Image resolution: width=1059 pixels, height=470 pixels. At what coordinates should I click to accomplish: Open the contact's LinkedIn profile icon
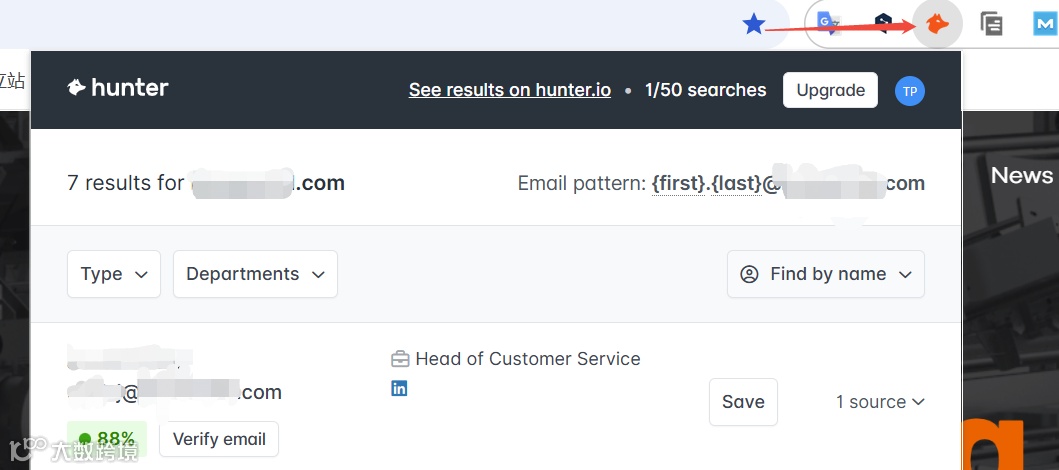pyautogui.click(x=399, y=388)
